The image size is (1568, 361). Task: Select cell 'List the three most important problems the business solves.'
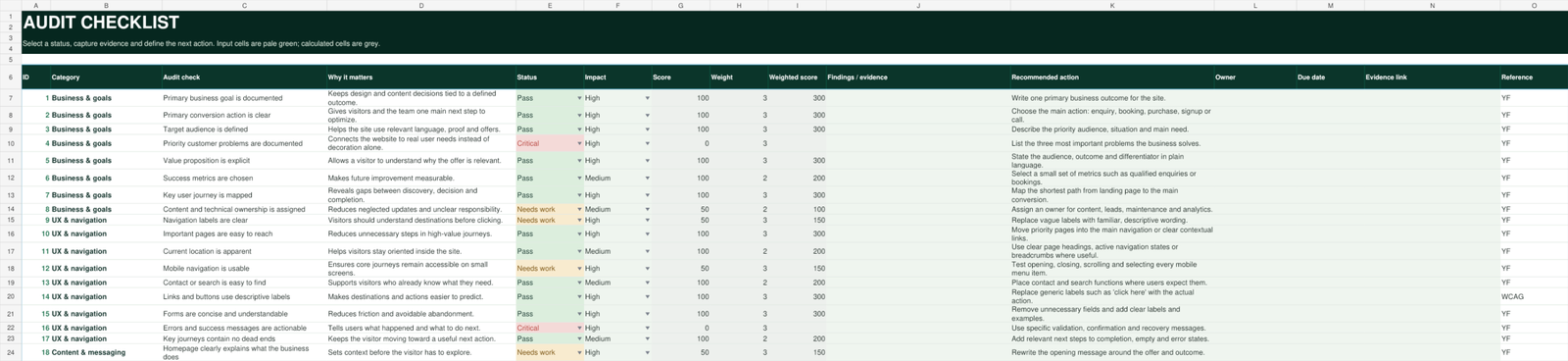pos(1112,143)
